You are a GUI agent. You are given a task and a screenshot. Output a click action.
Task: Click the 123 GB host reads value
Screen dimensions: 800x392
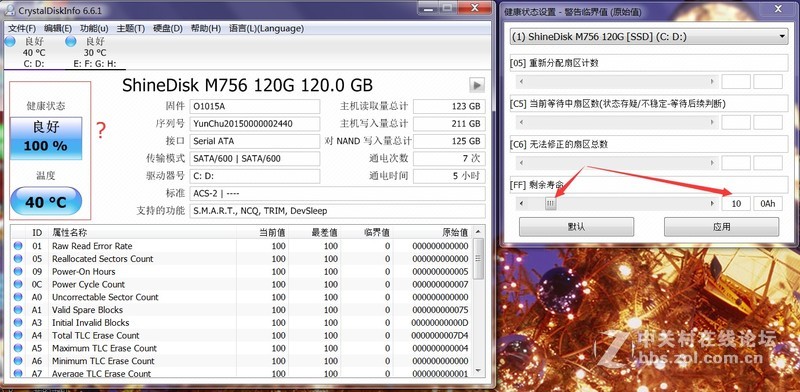pyautogui.click(x=449, y=106)
